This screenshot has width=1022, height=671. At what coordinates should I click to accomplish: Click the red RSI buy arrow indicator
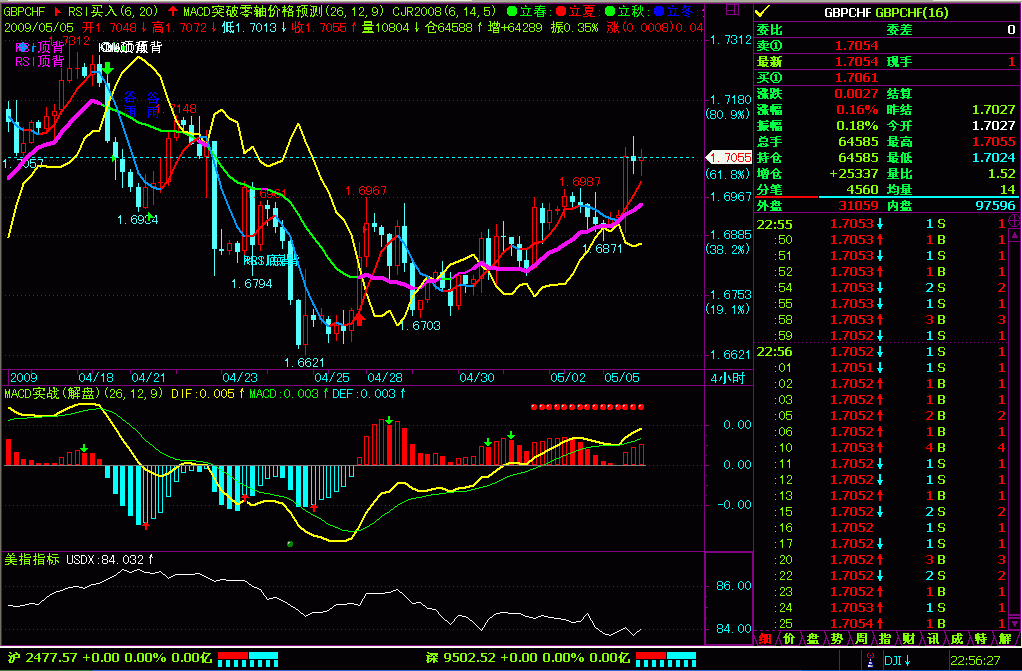(x=58, y=12)
